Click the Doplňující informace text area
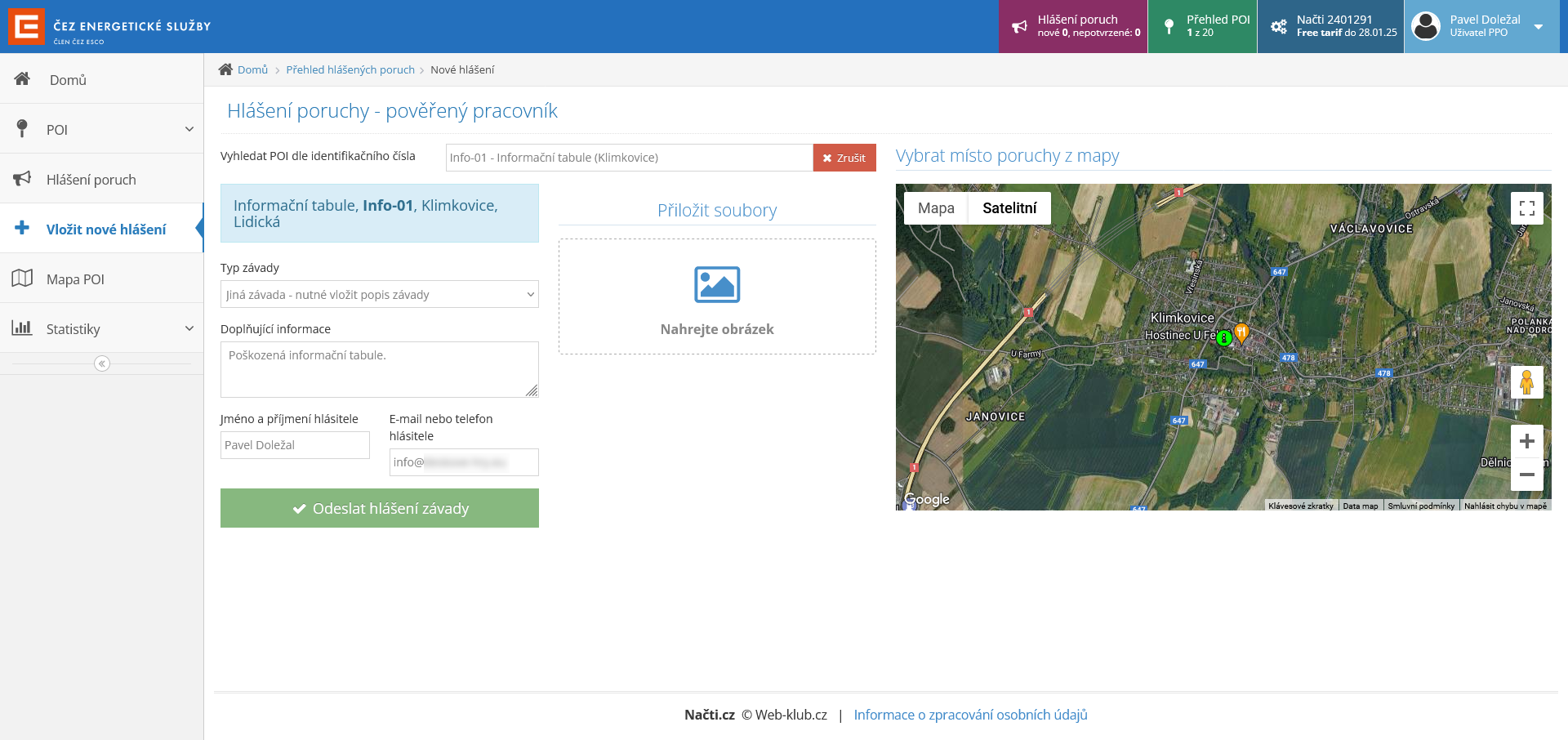Image resolution: width=1568 pixels, height=740 pixels. pyautogui.click(x=379, y=369)
